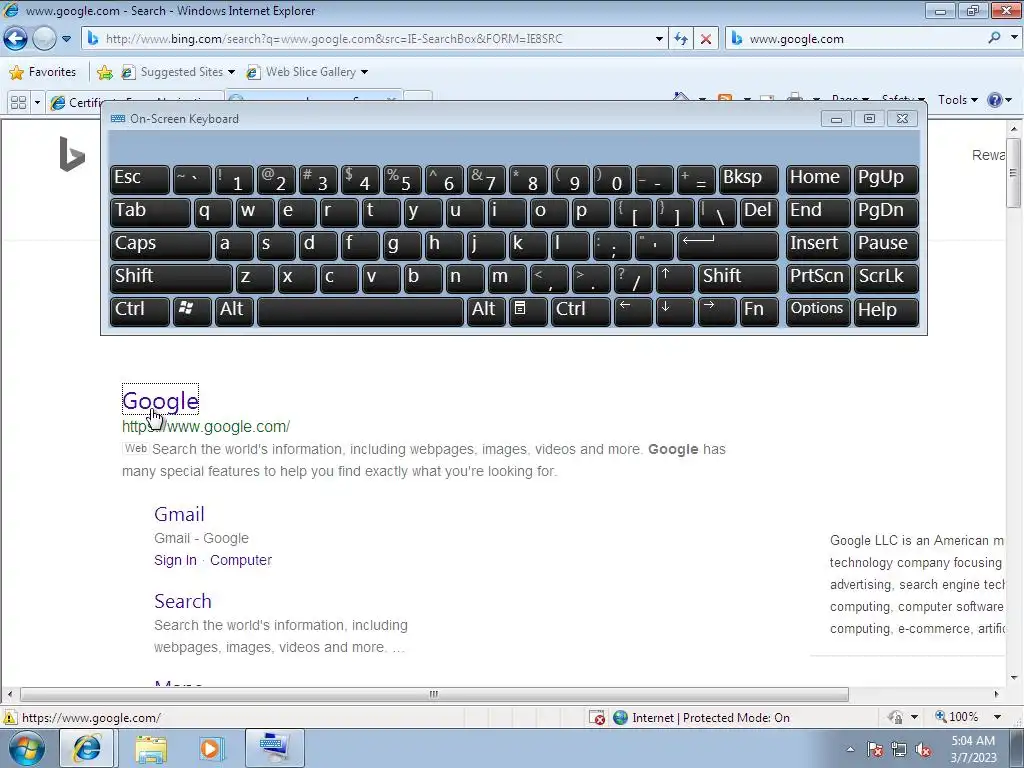Tap the left arrow key on the keyboard
The height and width of the screenshot is (768, 1024).
pyautogui.click(x=633, y=310)
